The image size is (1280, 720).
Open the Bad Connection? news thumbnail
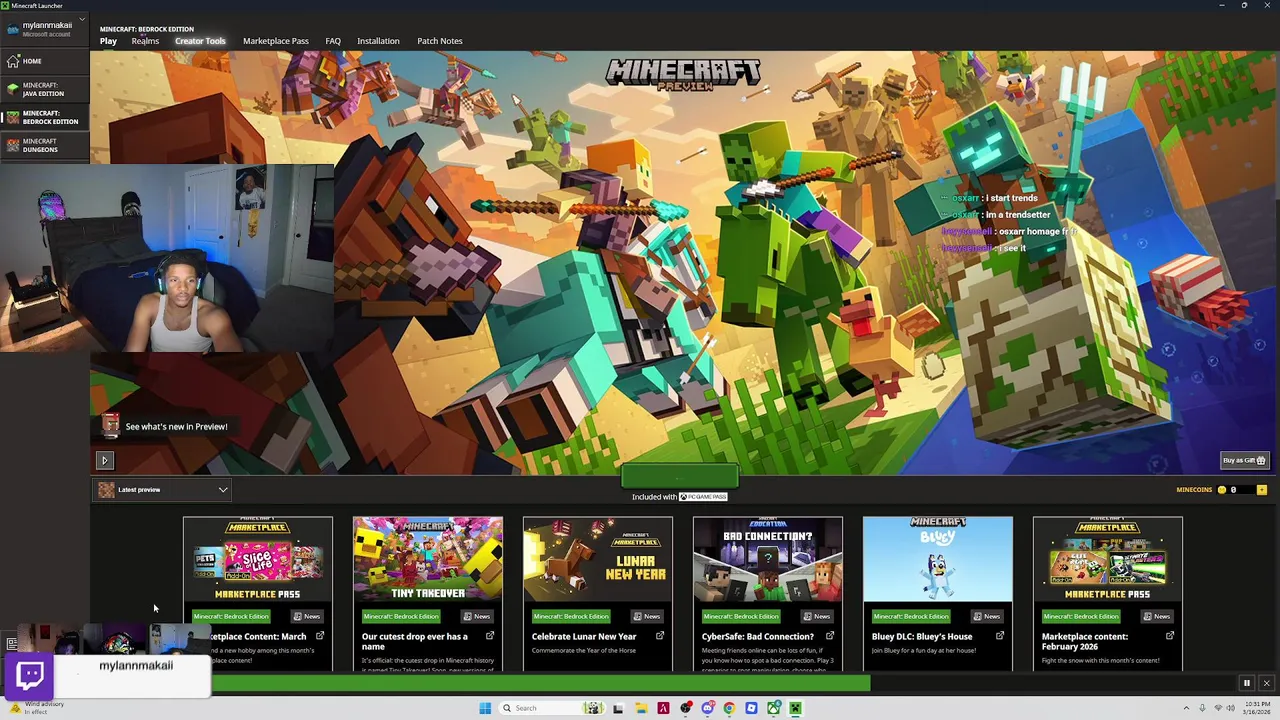768,559
